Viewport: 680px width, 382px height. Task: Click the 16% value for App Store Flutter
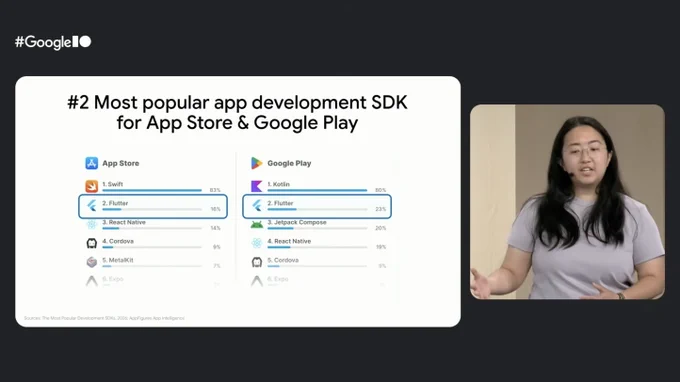click(216, 209)
